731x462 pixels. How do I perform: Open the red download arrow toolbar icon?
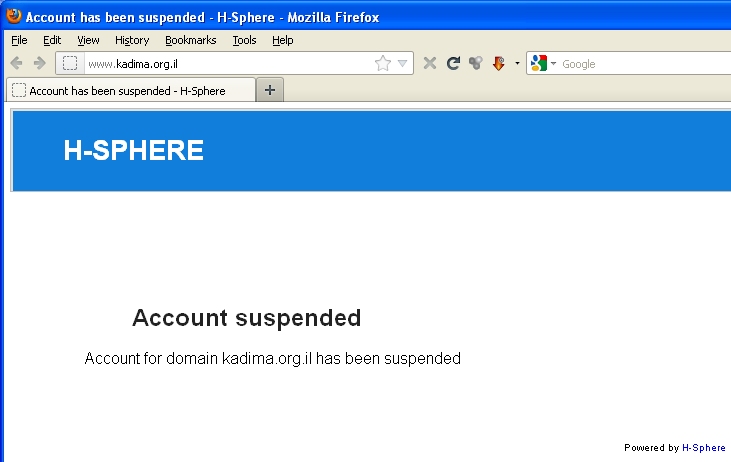click(499, 63)
